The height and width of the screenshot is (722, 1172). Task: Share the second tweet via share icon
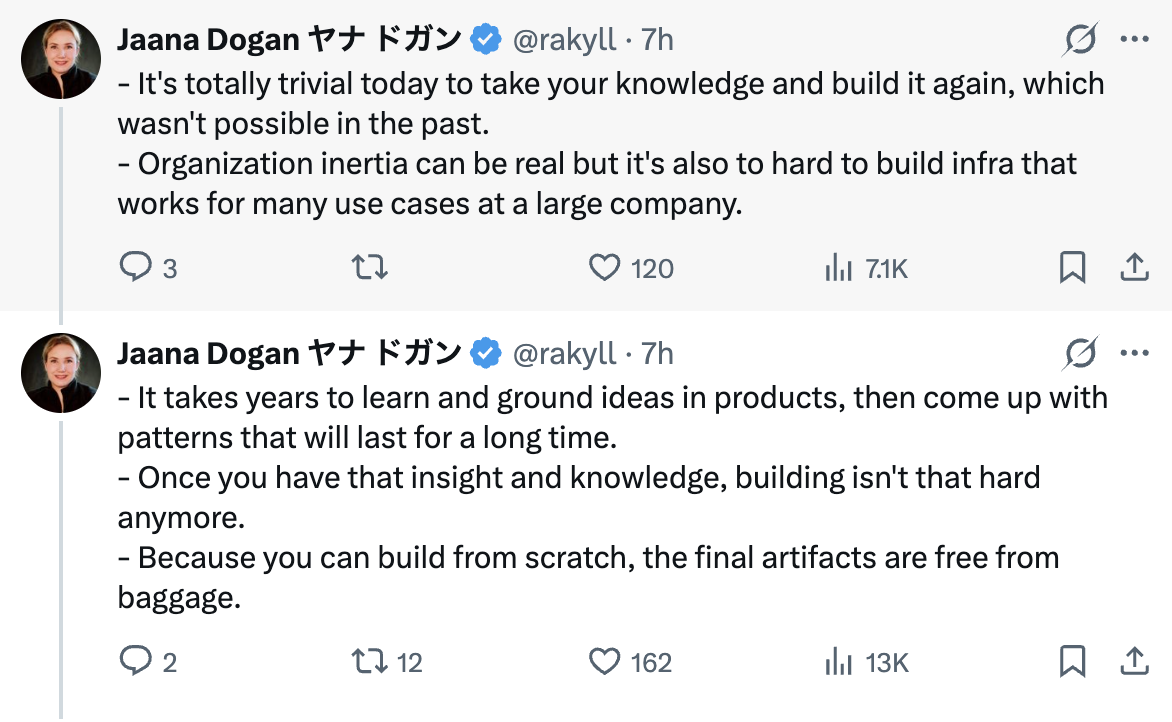(1133, 662)
